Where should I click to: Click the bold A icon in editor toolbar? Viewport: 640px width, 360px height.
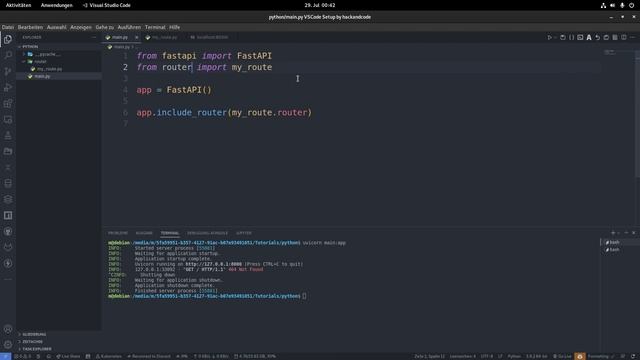[589, 37]
